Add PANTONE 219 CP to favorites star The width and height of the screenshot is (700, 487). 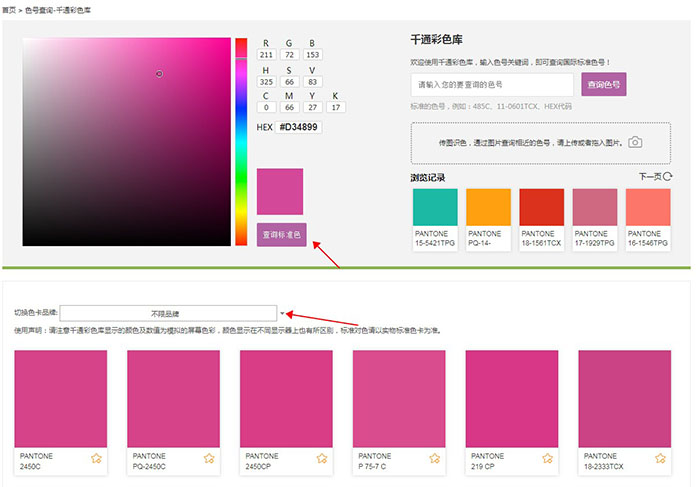[x=547, y=459]
